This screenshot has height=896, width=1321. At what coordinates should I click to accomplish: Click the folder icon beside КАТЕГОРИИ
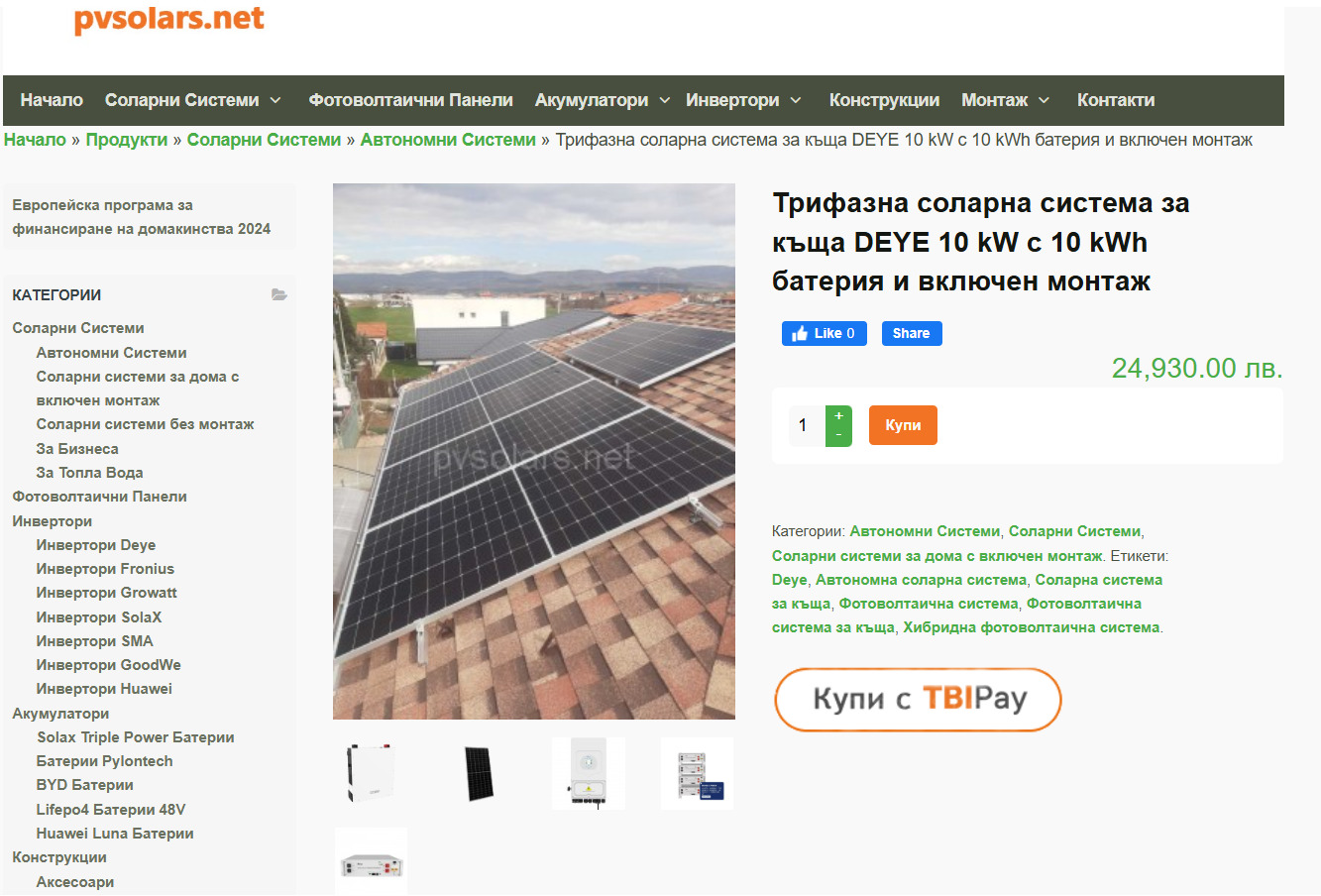(279, 293)
